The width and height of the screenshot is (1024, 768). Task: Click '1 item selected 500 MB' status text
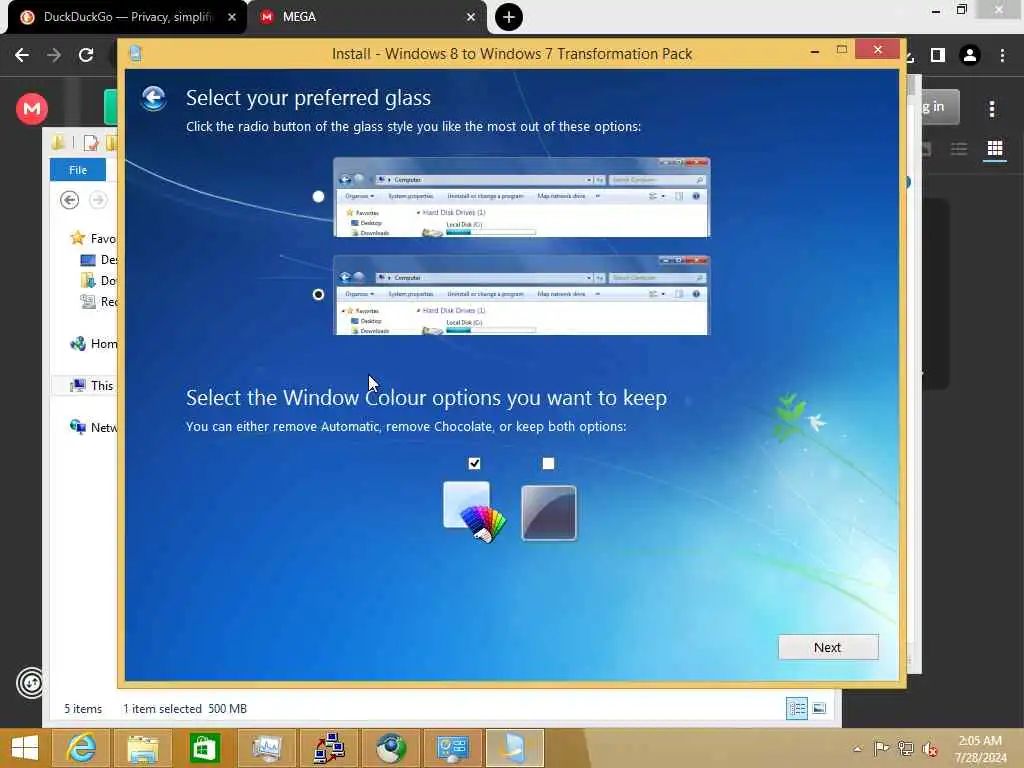click(185, 709)
